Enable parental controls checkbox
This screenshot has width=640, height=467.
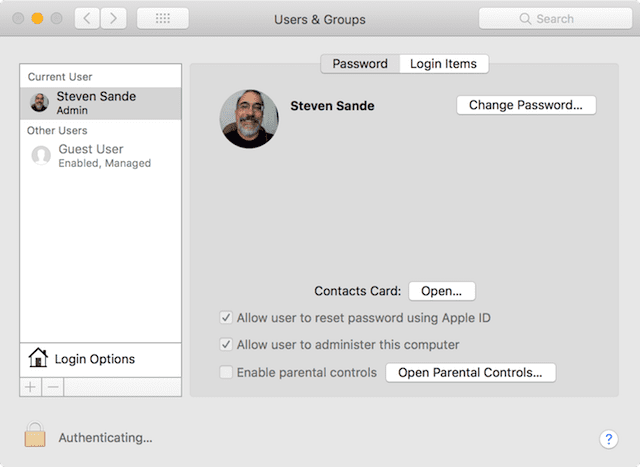pos(227,373)
